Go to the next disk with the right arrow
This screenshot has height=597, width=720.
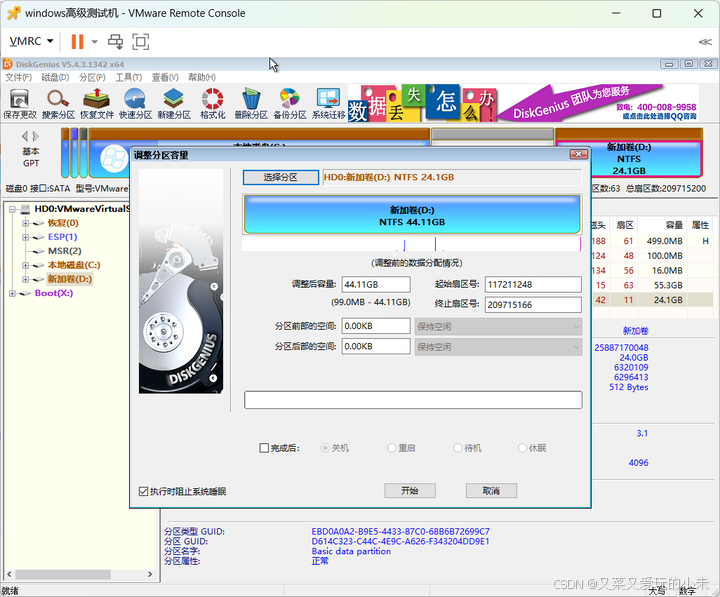pos(36,136)
